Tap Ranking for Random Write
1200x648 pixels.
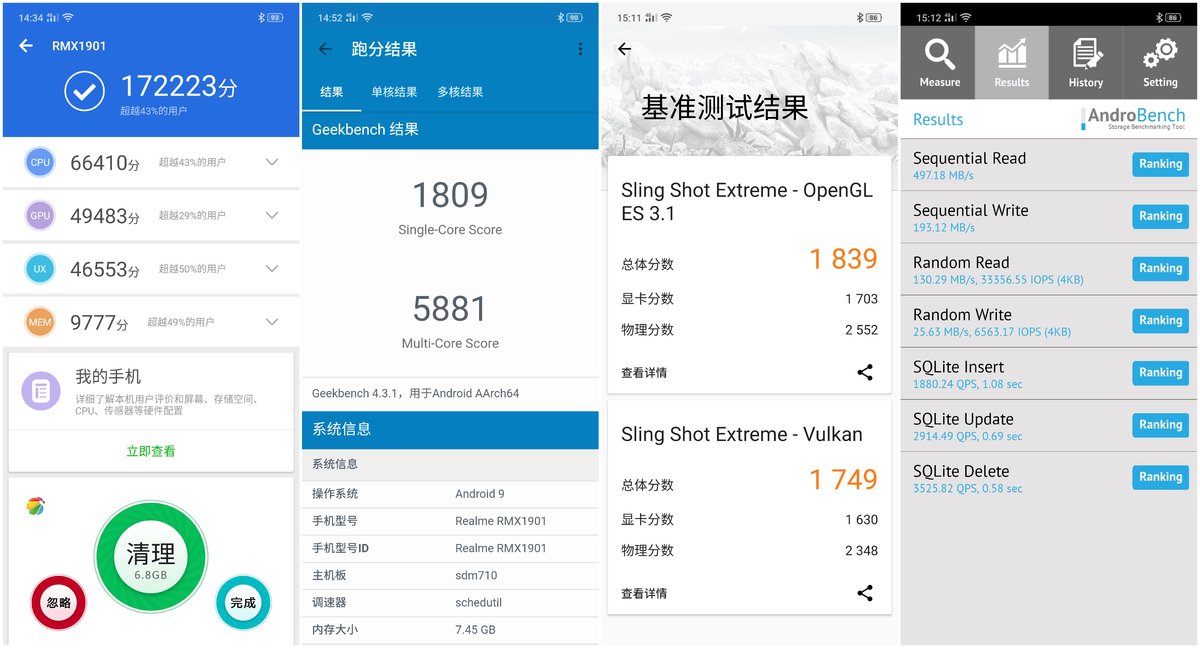[1160, 320]
